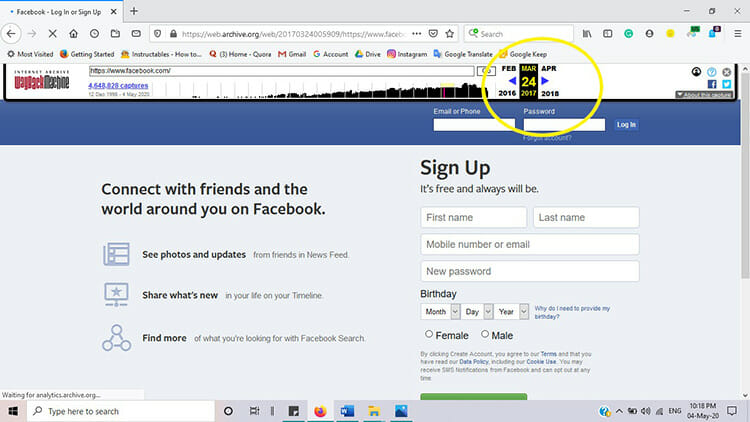The height and width of the screenshot is (422, 750).
Task: Bookmark this page with the star icon
Action: (450, 33)
